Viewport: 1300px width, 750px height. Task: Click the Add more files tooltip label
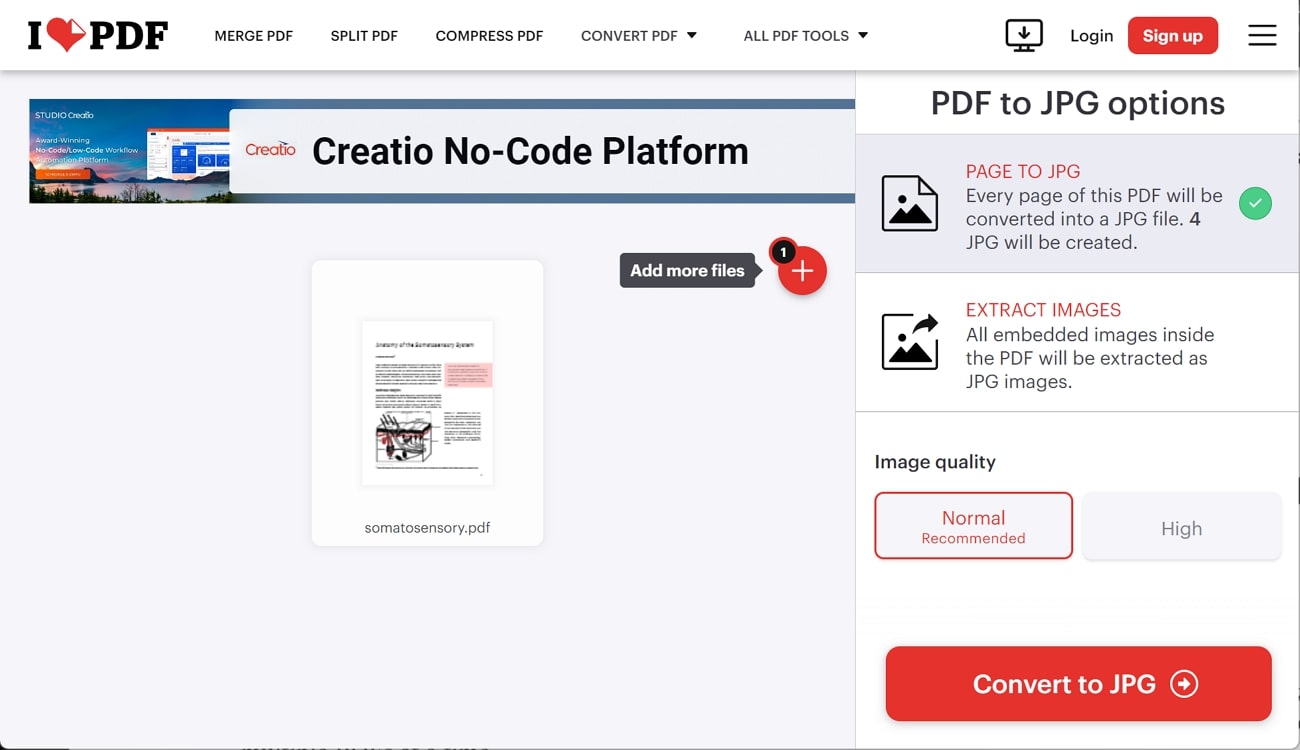point(687,270)
